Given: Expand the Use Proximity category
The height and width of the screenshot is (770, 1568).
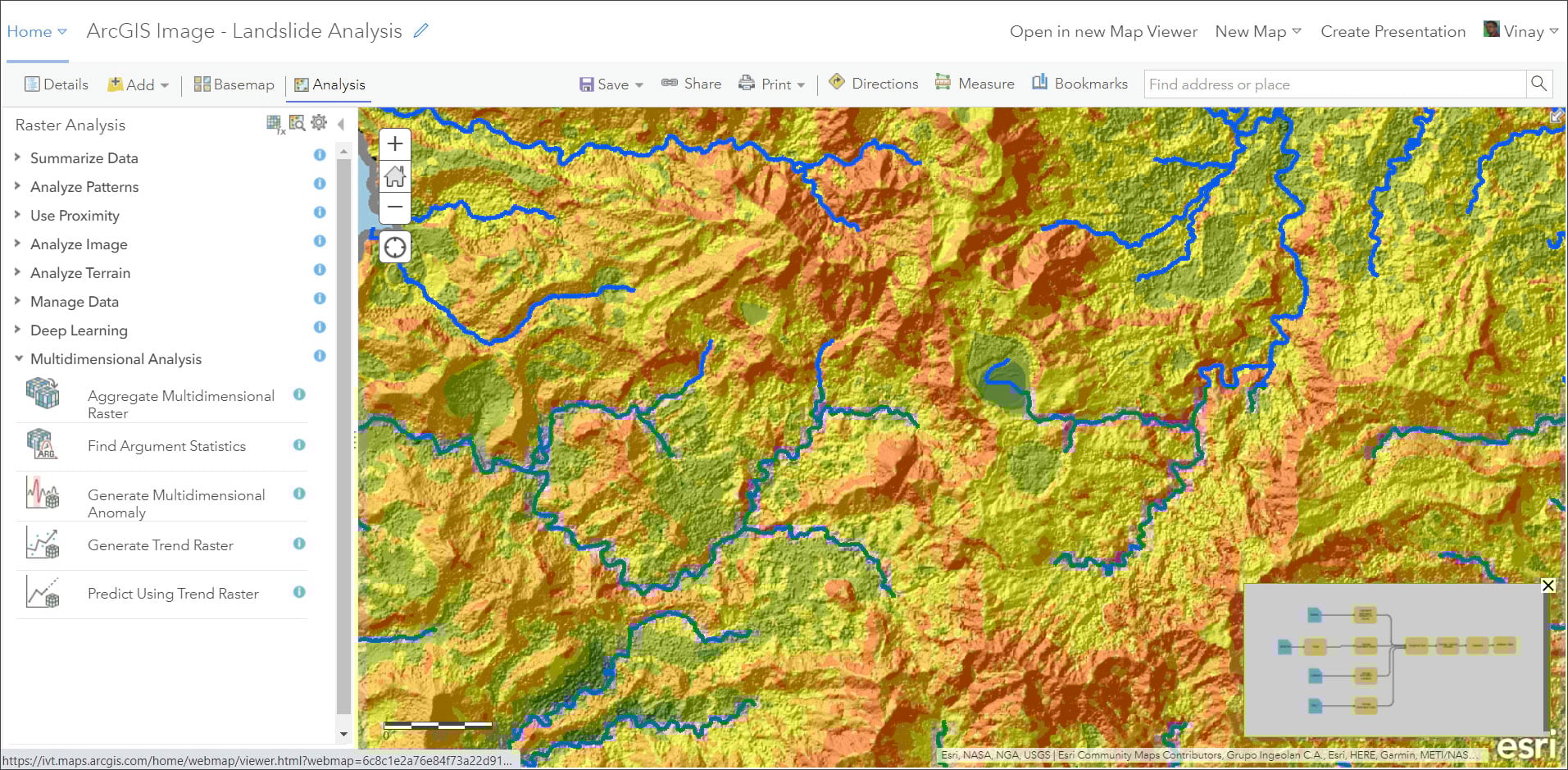Looking at the screenshot, I should pos(18,214).
